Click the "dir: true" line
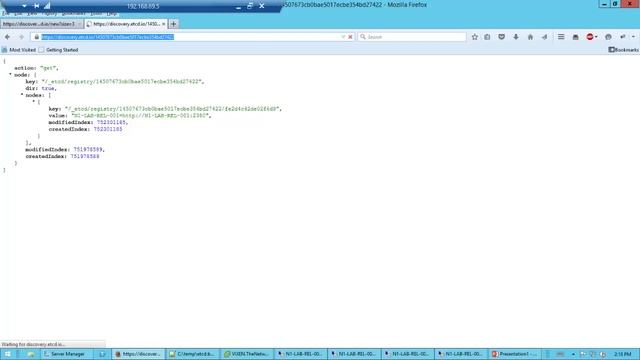 click(41, 88)
